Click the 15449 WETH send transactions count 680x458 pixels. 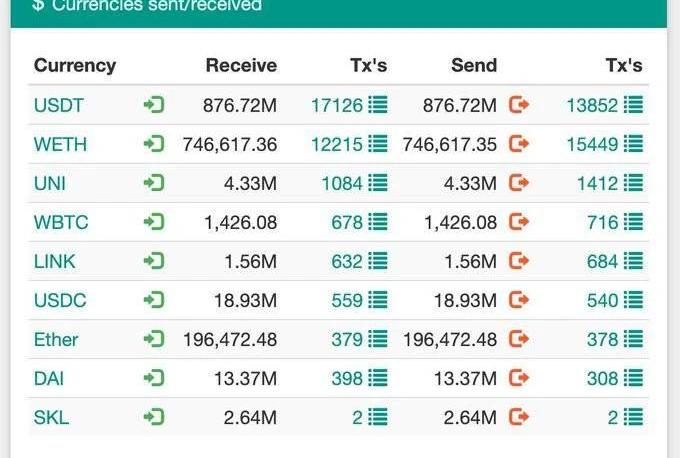tap(592, 144)
